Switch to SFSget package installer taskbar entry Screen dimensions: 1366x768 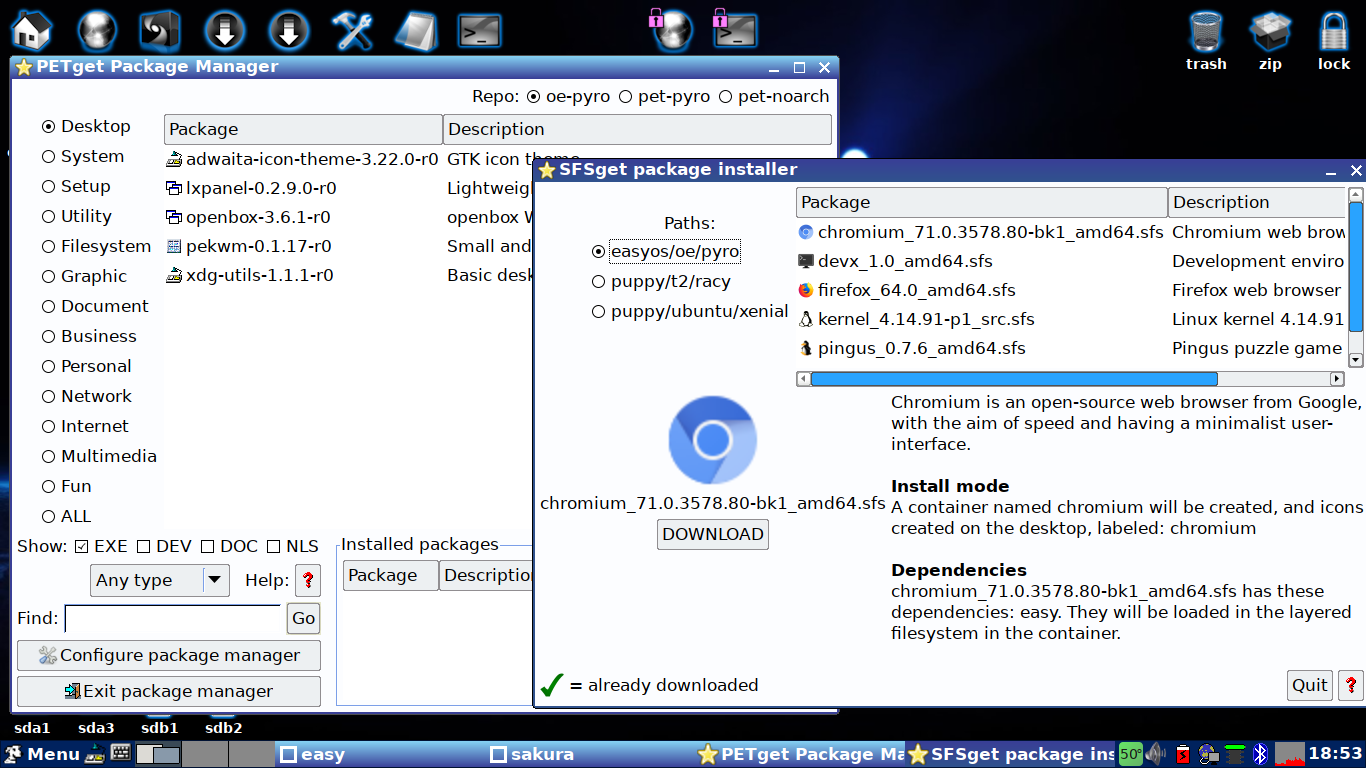(x=1010, y=754)
